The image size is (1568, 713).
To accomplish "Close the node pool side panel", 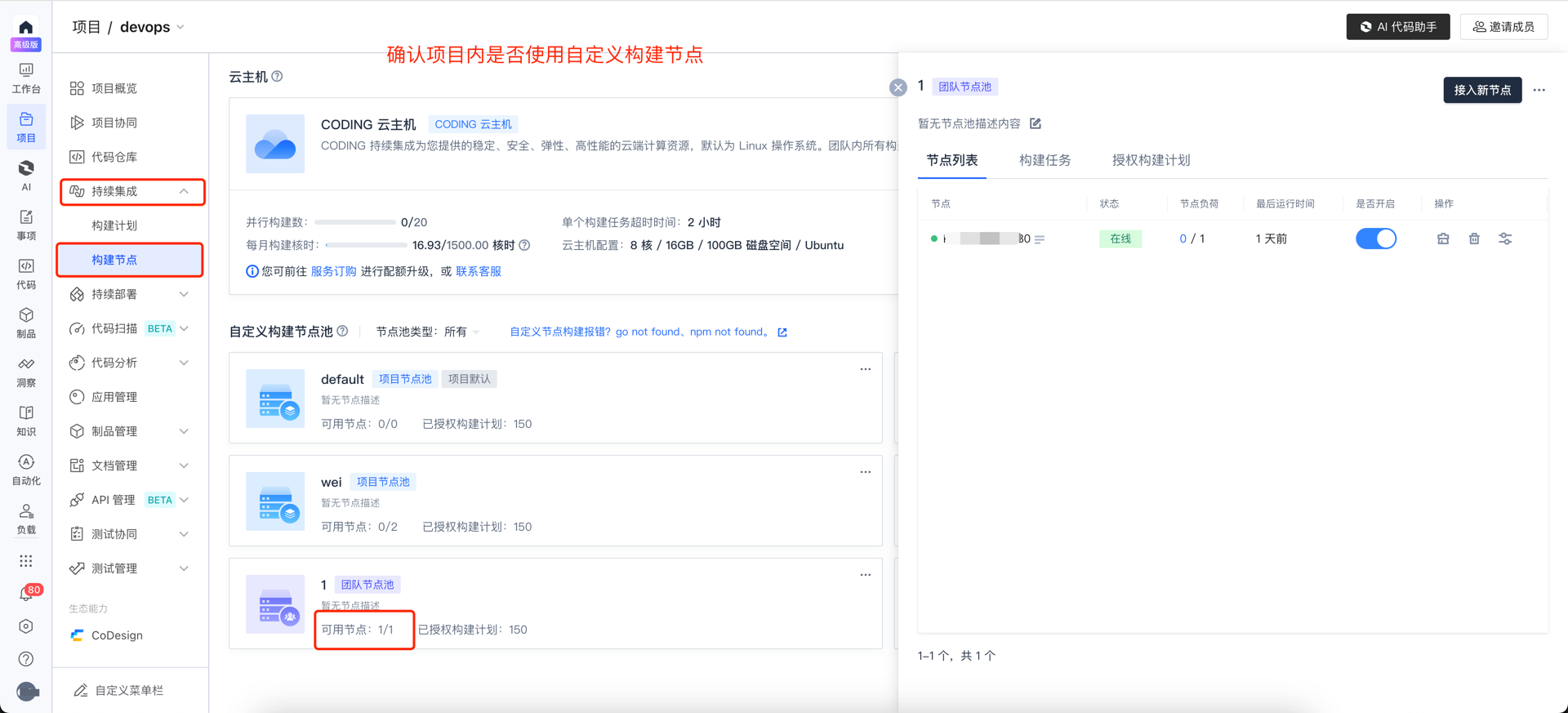I will [x=898, y=87].
